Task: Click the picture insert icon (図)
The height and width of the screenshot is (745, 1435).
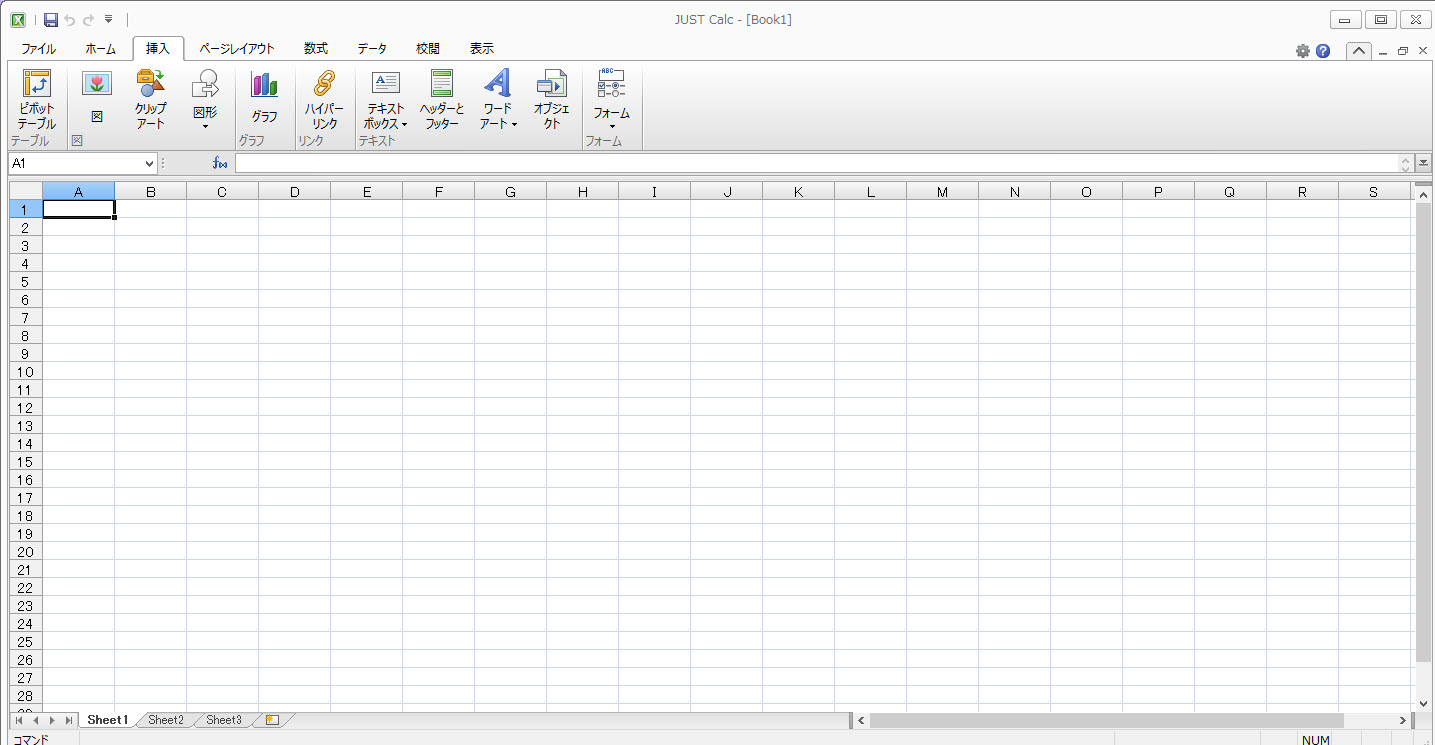Action: click(x=97, y=98)
